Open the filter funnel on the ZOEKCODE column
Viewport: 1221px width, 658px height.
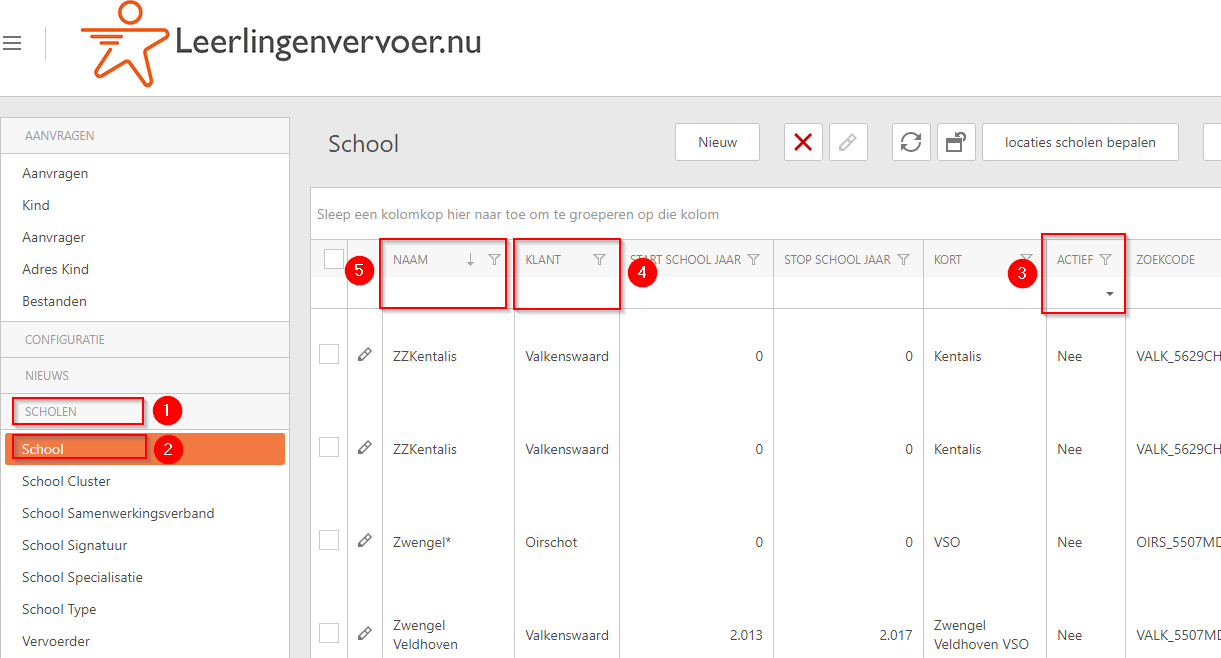pyautogui.click(x=1219, y=258)
